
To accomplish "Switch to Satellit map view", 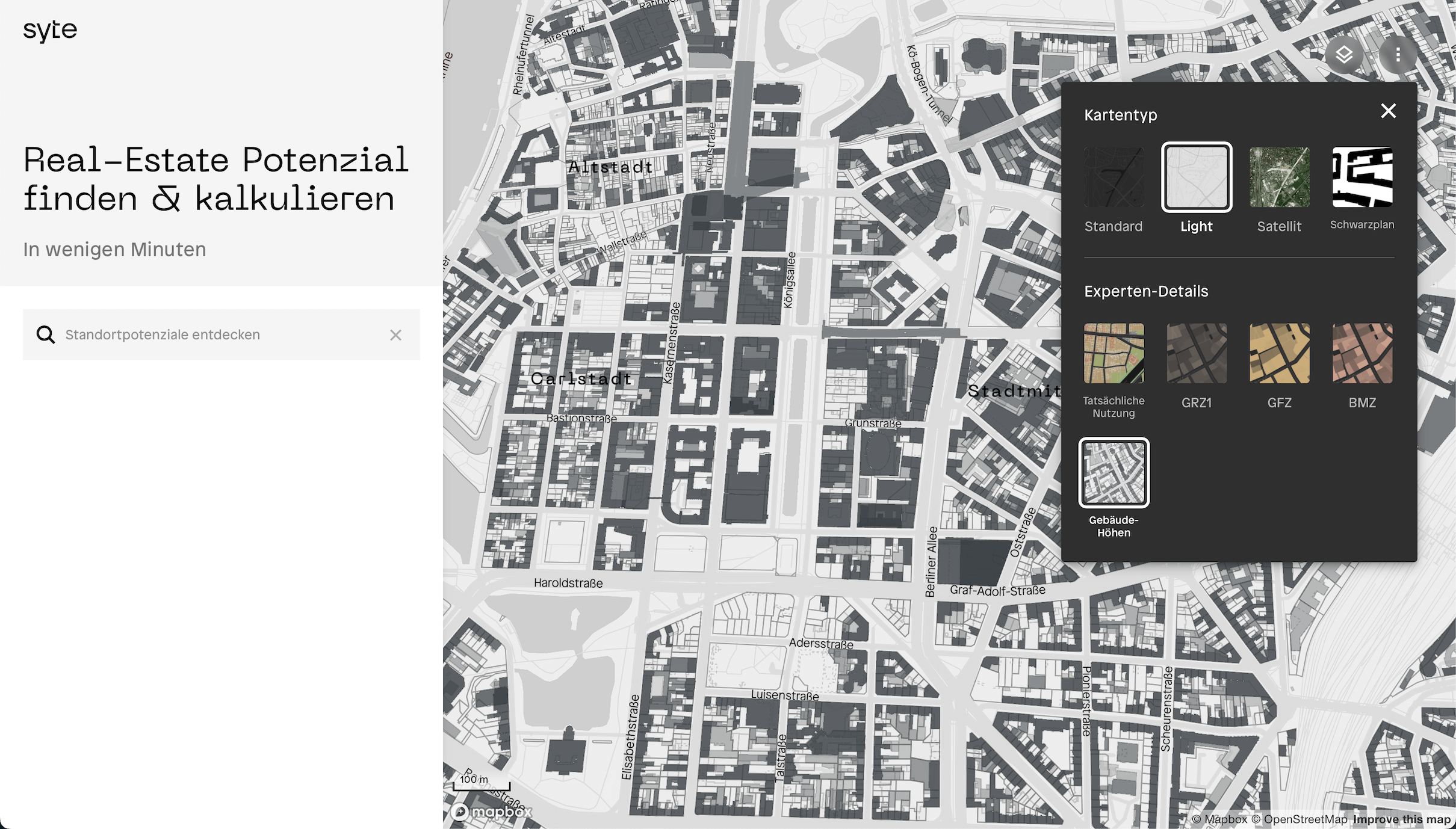I will 1279,177.
